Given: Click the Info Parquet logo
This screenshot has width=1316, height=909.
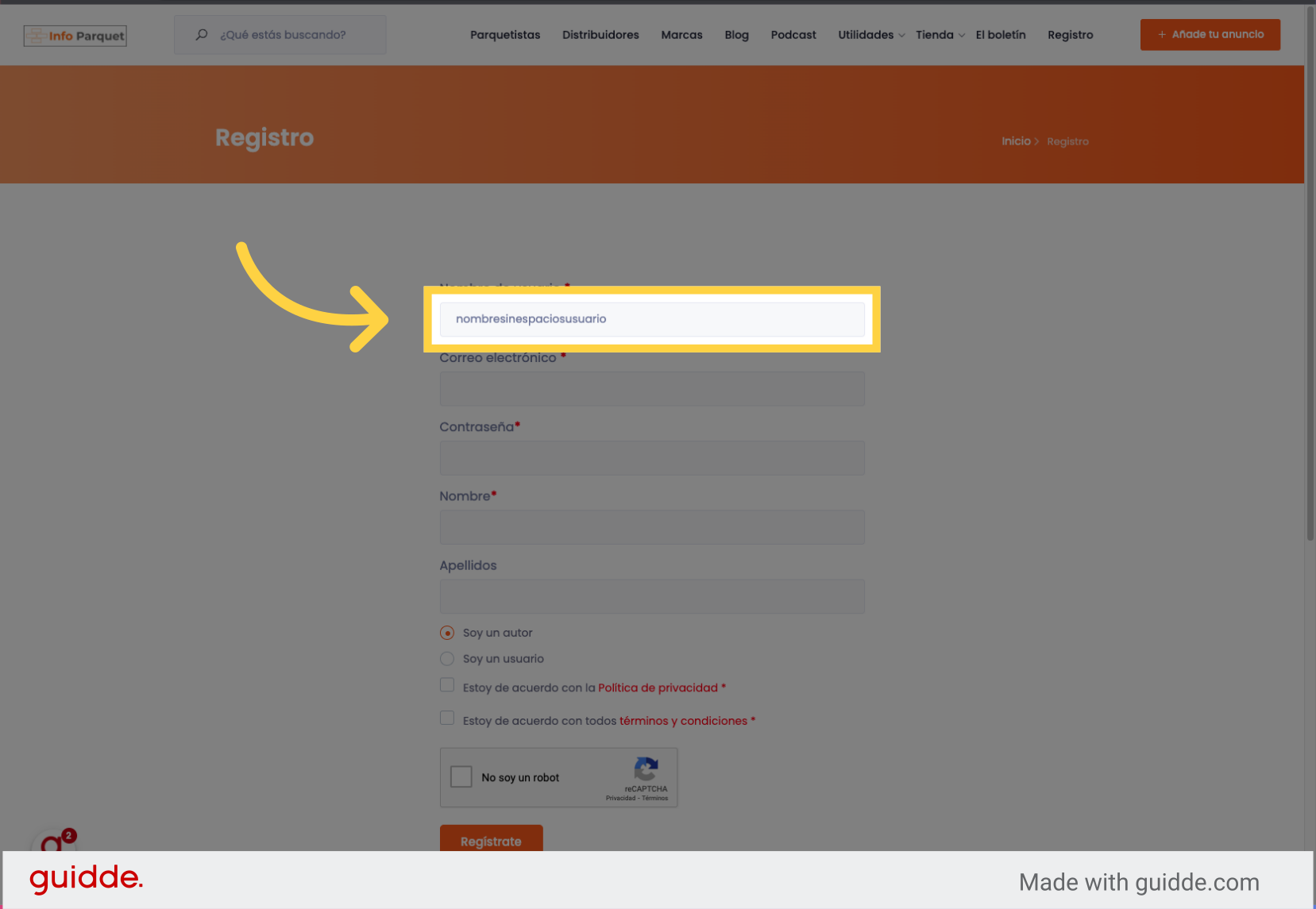Looking at the screenshot, I should coord(75,36).
